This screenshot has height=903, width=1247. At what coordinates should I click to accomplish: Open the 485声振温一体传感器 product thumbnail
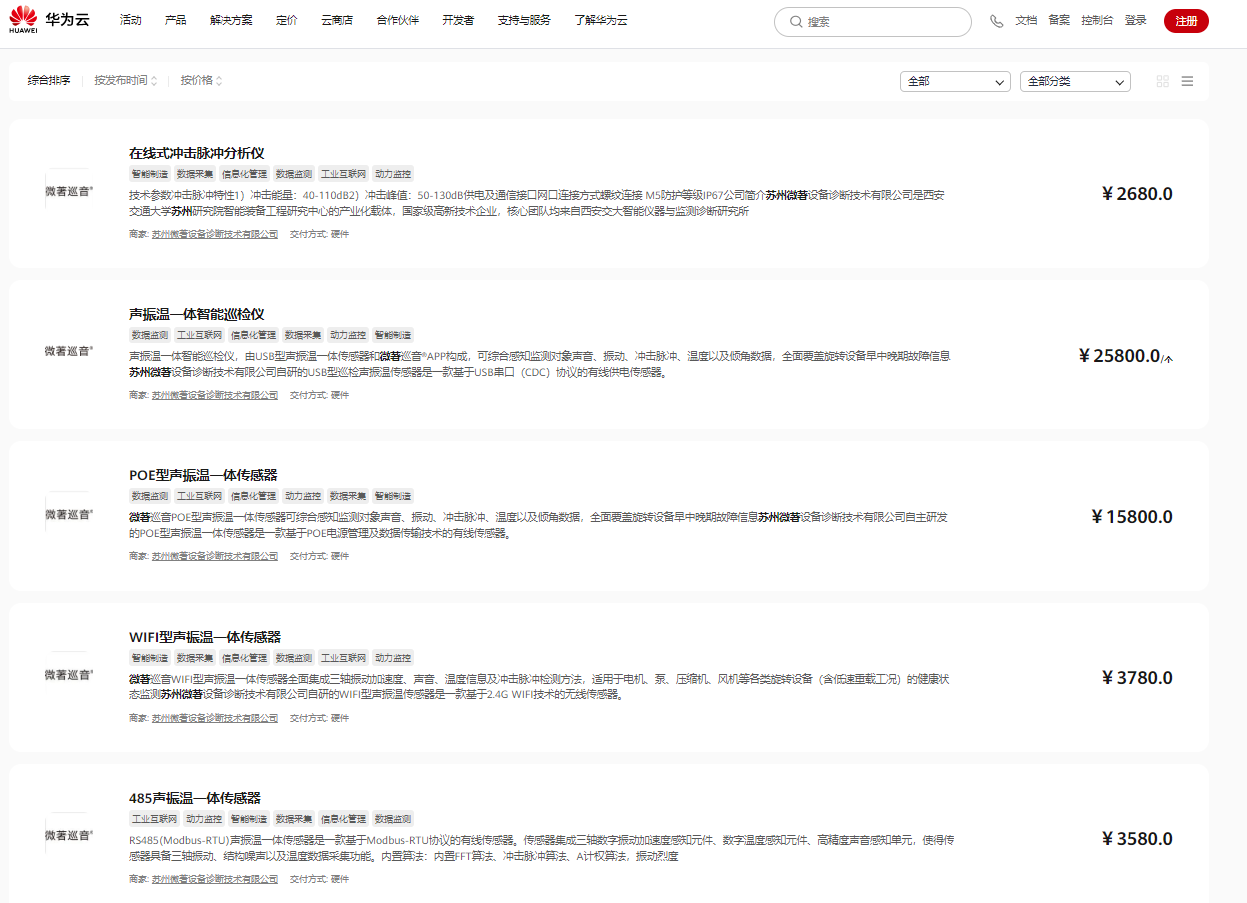[x=69, y=835]
